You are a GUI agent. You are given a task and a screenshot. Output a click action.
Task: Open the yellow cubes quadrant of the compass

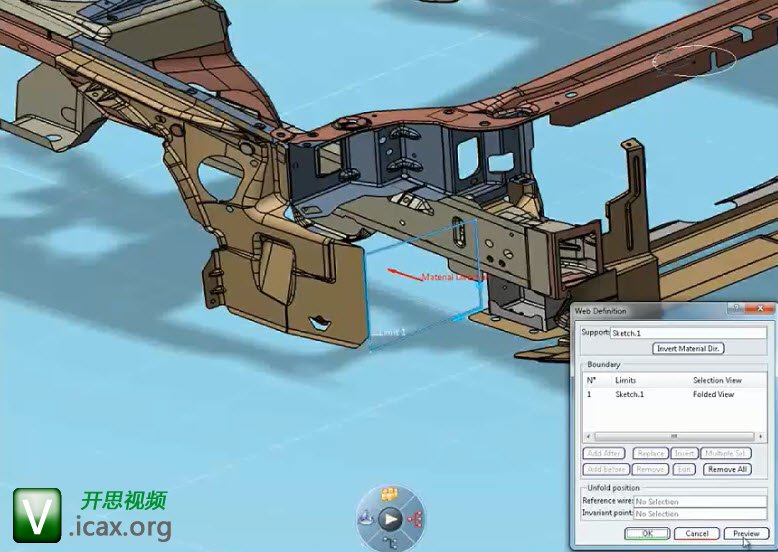[389, 494]
